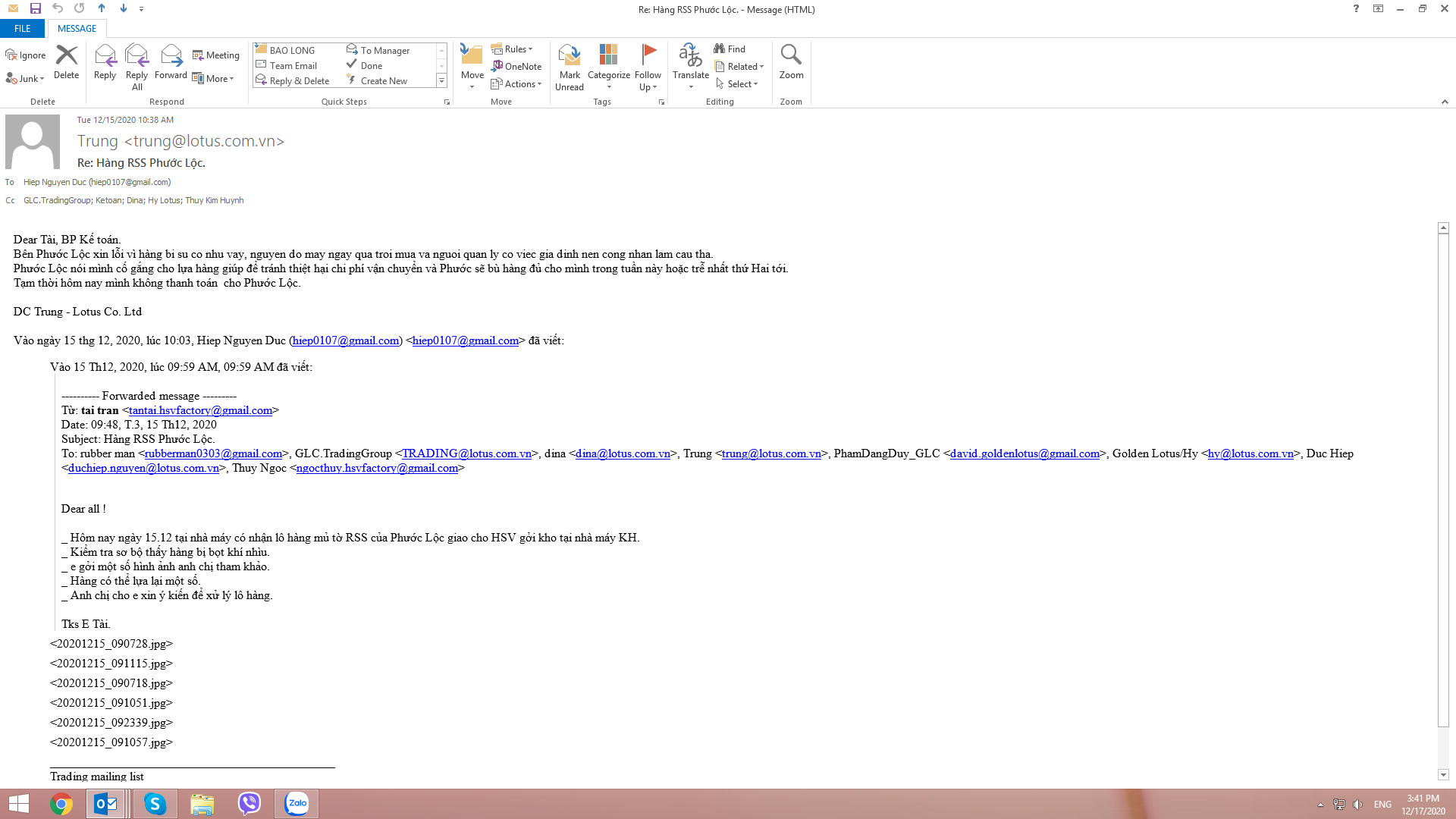Click the sender's contact photo placeholder
This screenshot has width=1456, height=819.
tap(33, 142)
